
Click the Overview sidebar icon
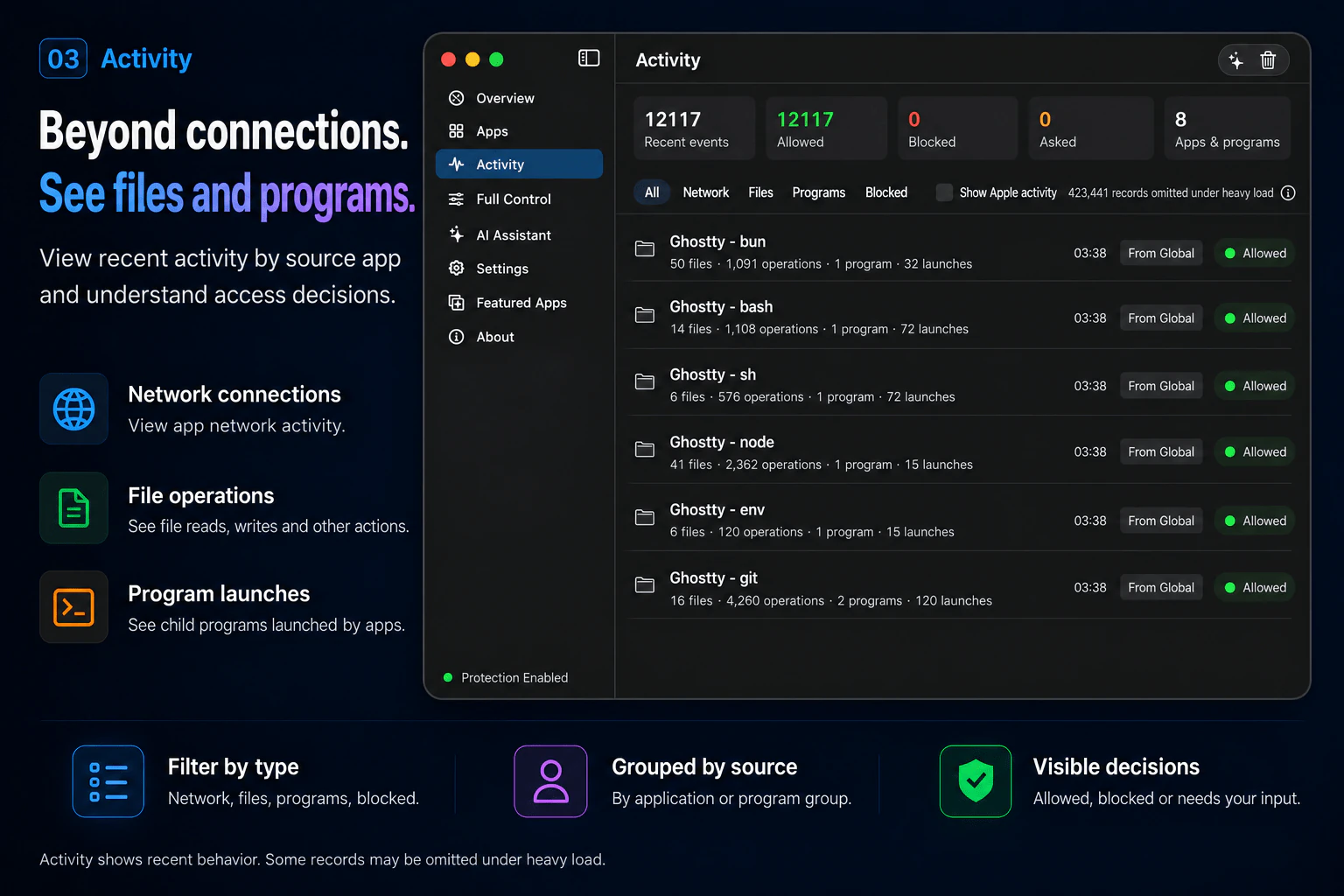point(456,98)
